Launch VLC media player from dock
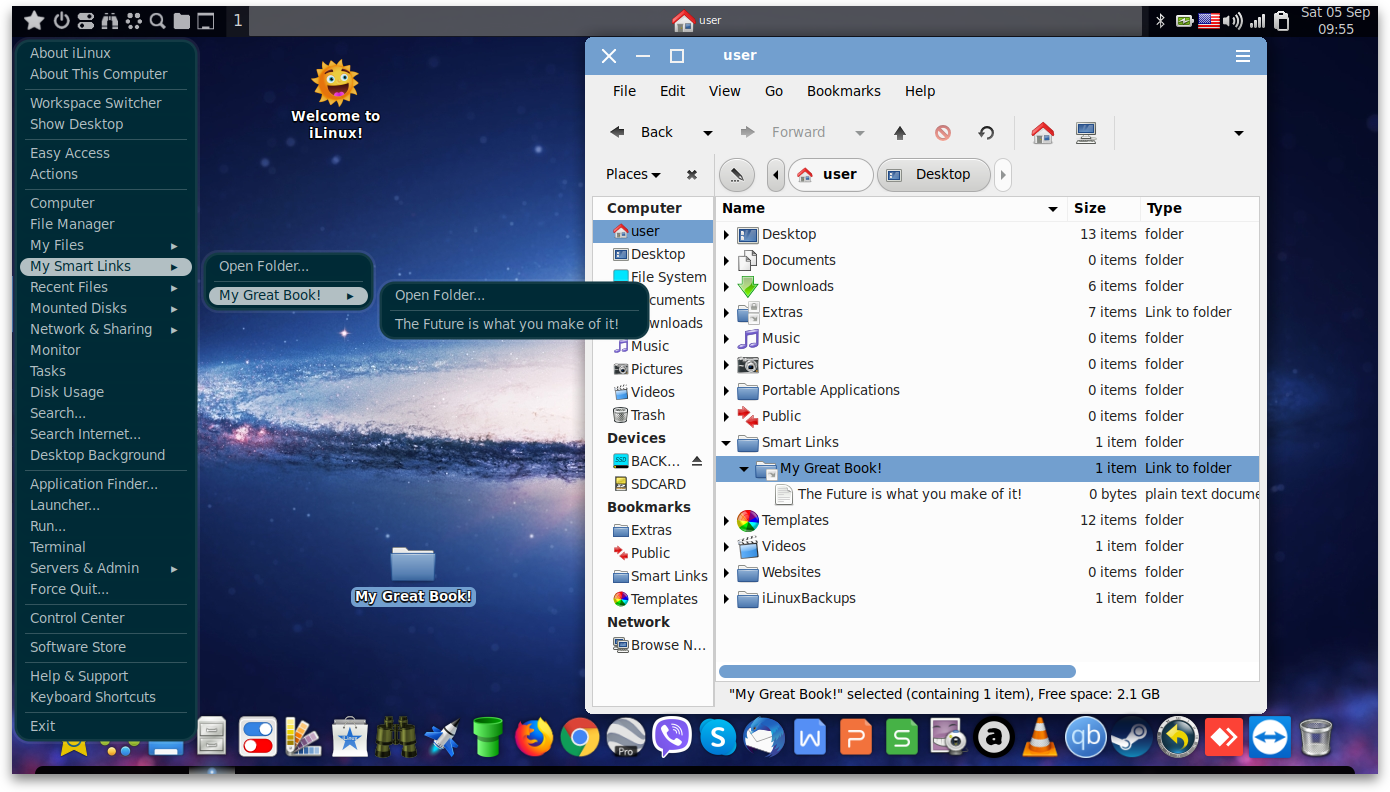 (1040, 738)
